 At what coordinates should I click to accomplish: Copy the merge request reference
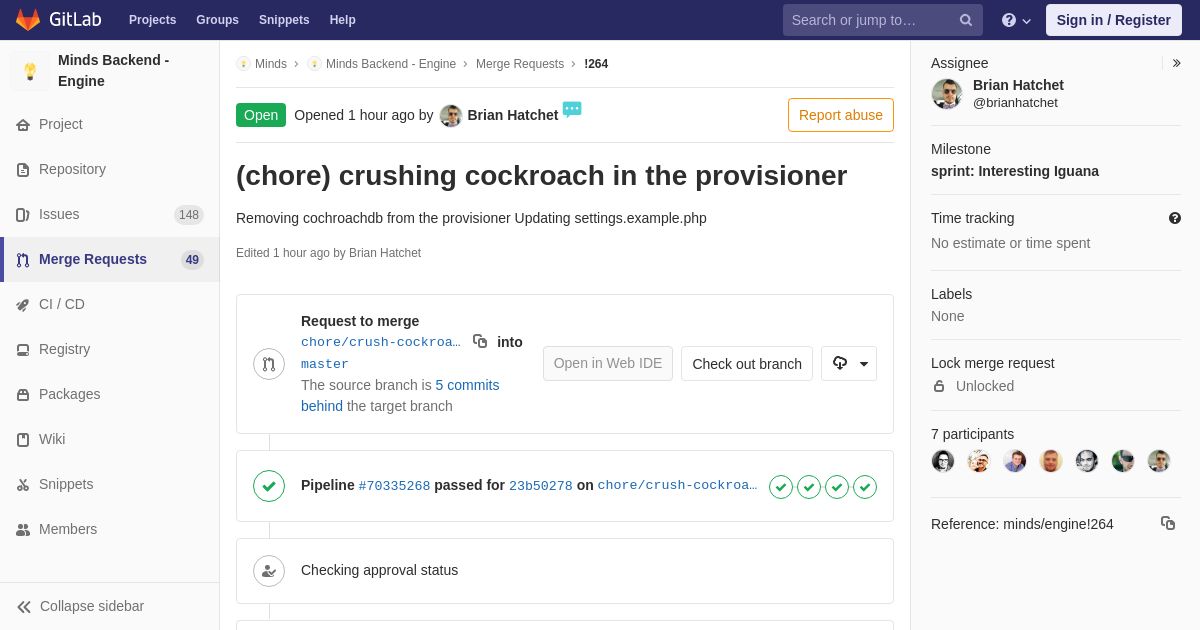click(1168, 523)
